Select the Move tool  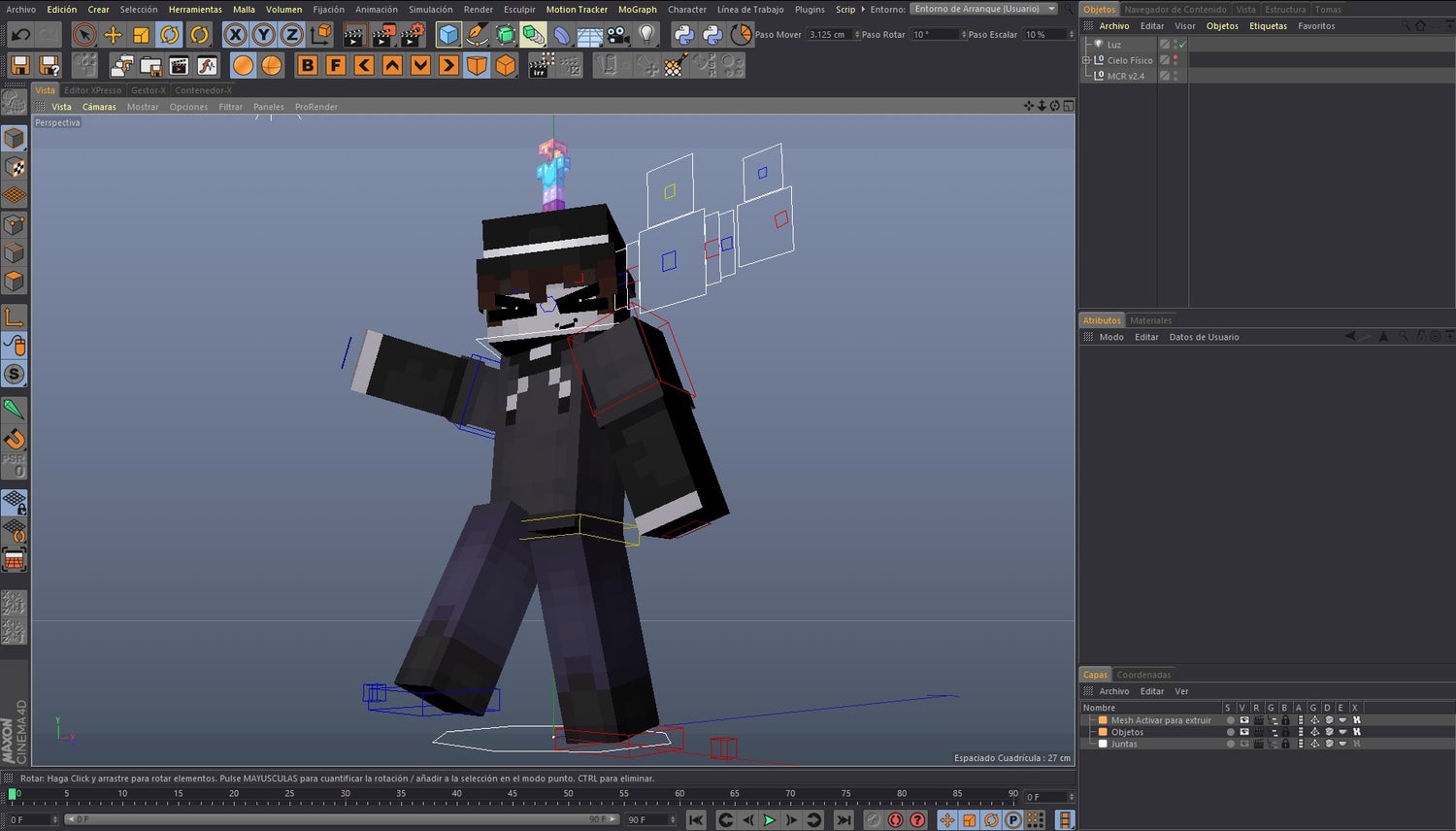point(113,34)
